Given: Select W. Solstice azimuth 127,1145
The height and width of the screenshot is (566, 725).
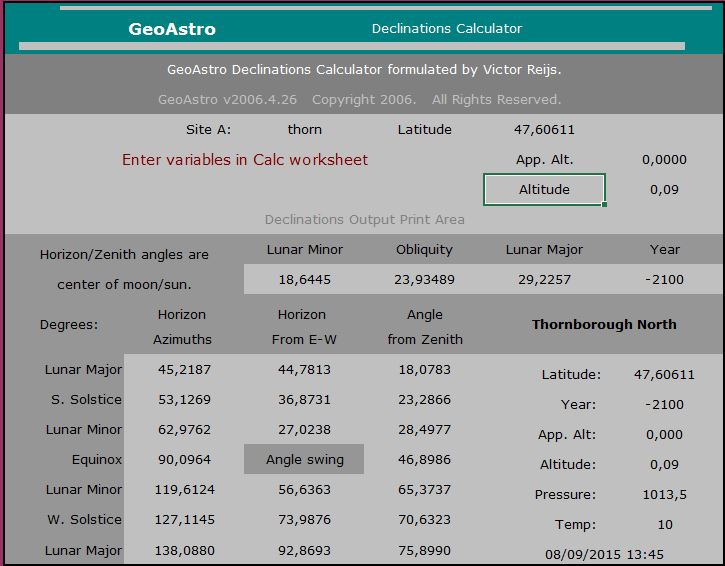Looking at the screenshot, I should pos(184,520).
